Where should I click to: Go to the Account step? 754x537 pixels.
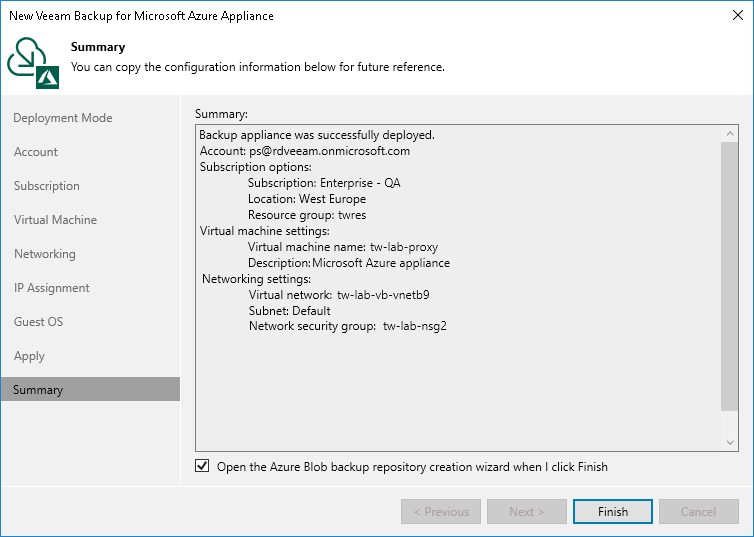(36, 152)
